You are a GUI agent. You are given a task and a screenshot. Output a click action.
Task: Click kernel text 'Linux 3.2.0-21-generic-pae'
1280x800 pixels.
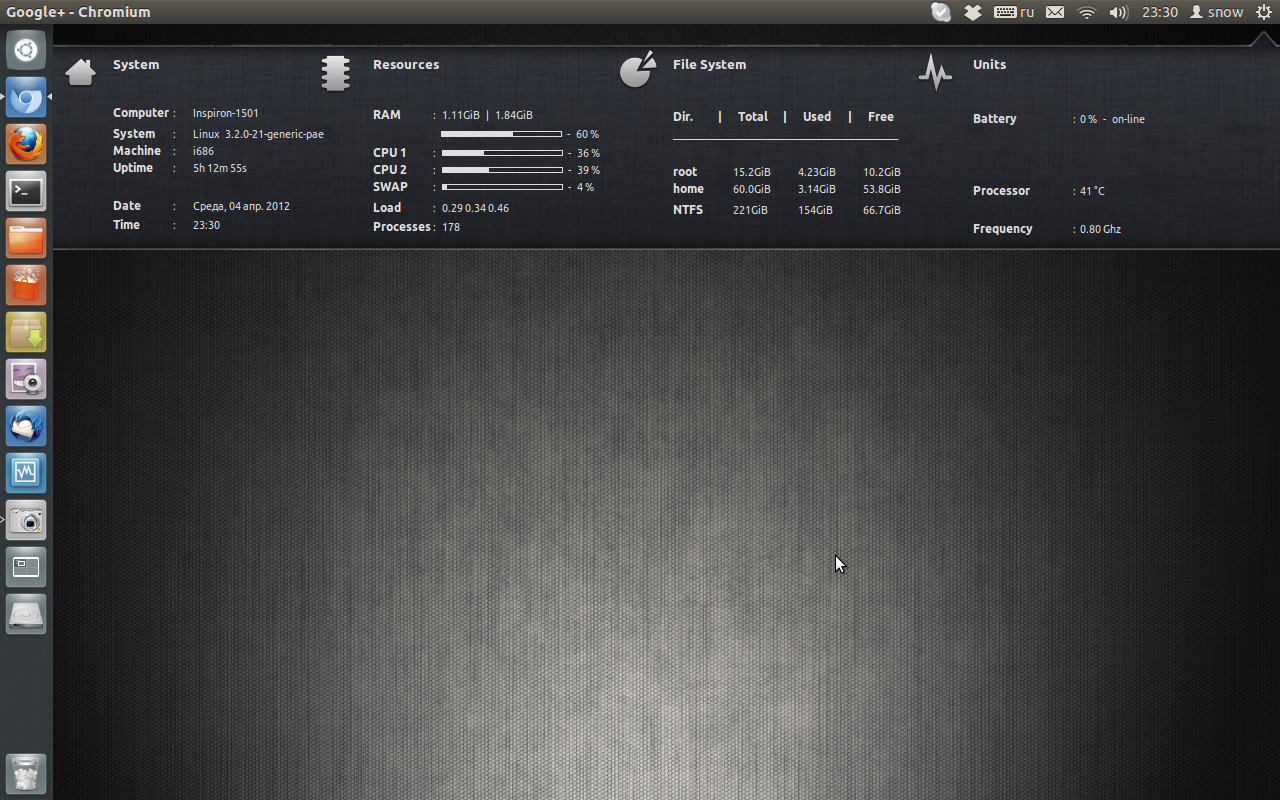coord(258,134)
